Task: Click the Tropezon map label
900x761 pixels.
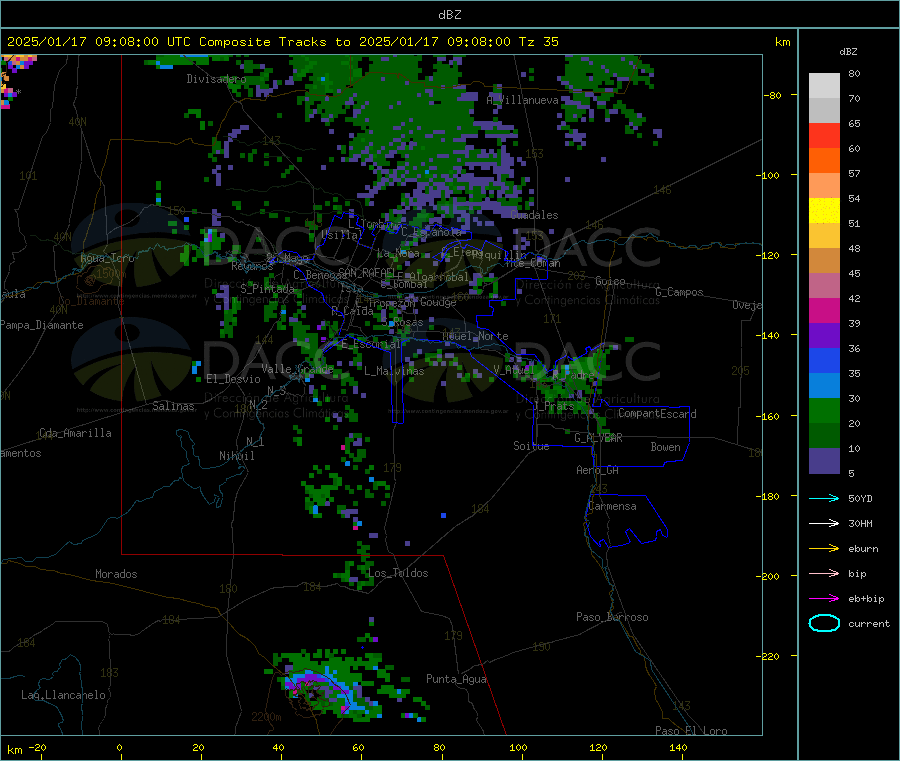Action: (x=391, y=302)
